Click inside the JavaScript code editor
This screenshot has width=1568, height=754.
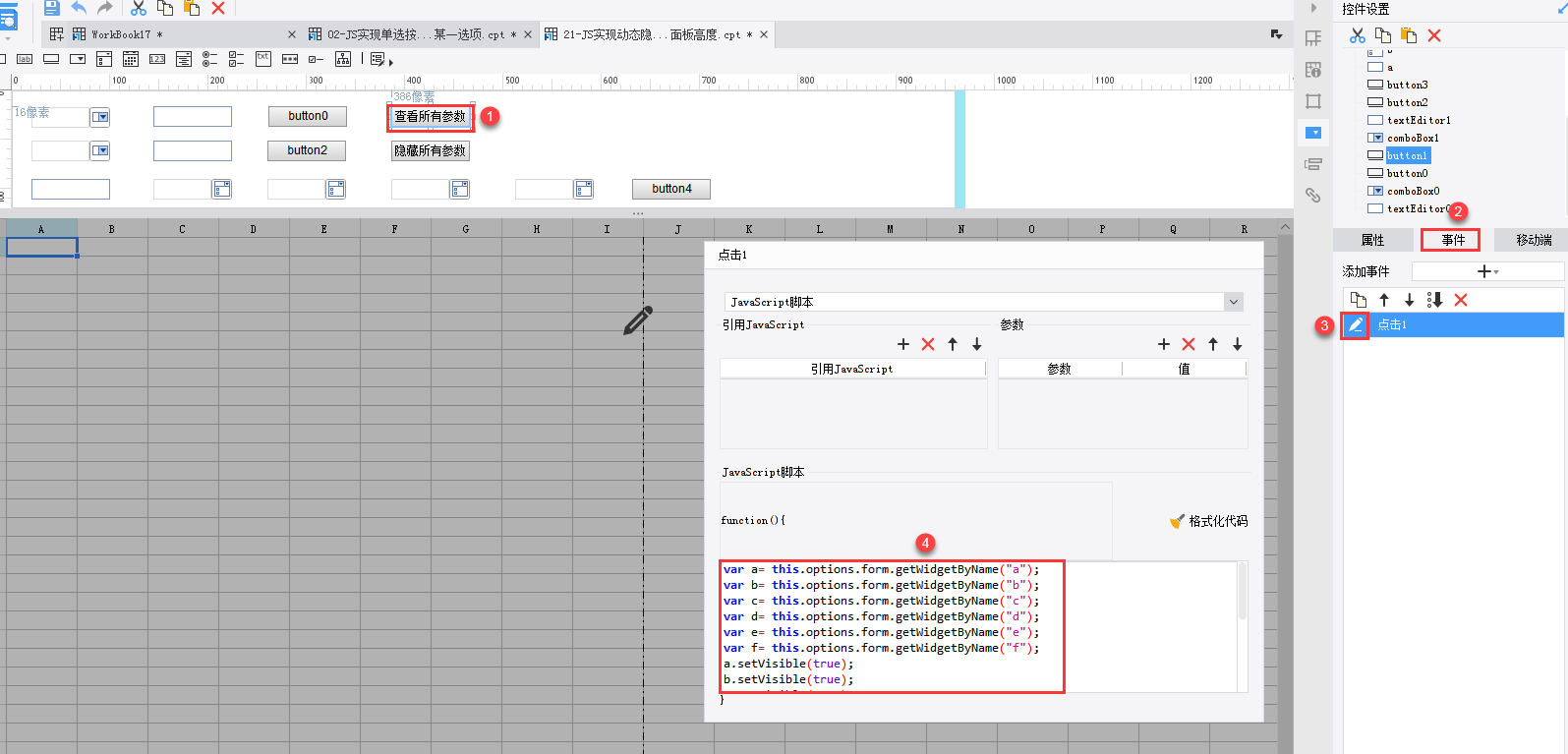[978, 626]
